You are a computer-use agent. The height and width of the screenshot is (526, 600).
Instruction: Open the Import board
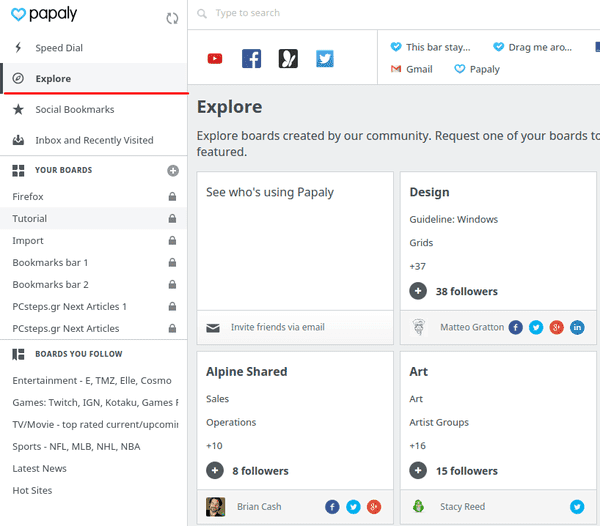click(x=28, y=241)
